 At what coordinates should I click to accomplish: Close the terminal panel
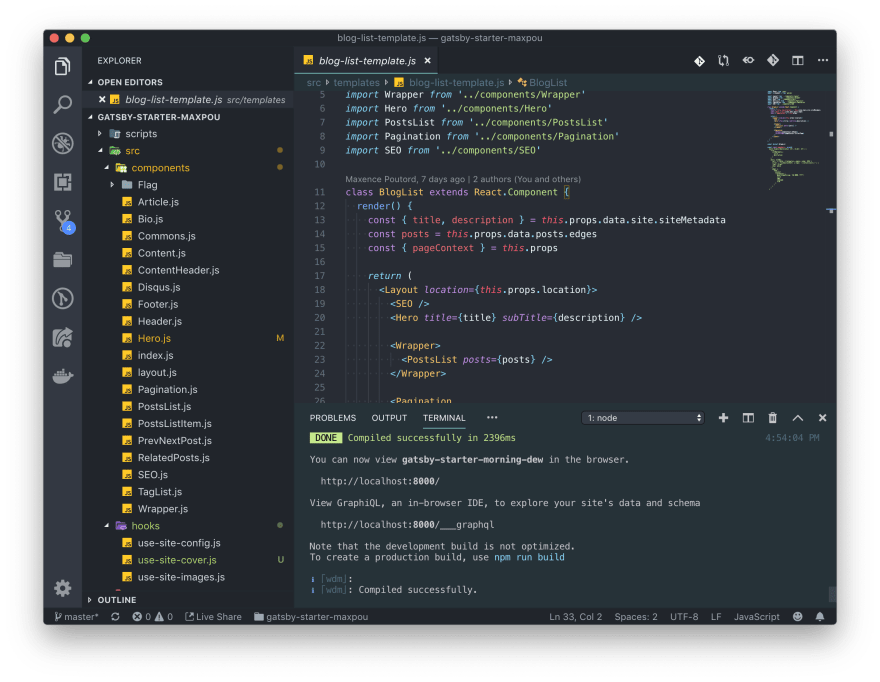coord(822,418)
